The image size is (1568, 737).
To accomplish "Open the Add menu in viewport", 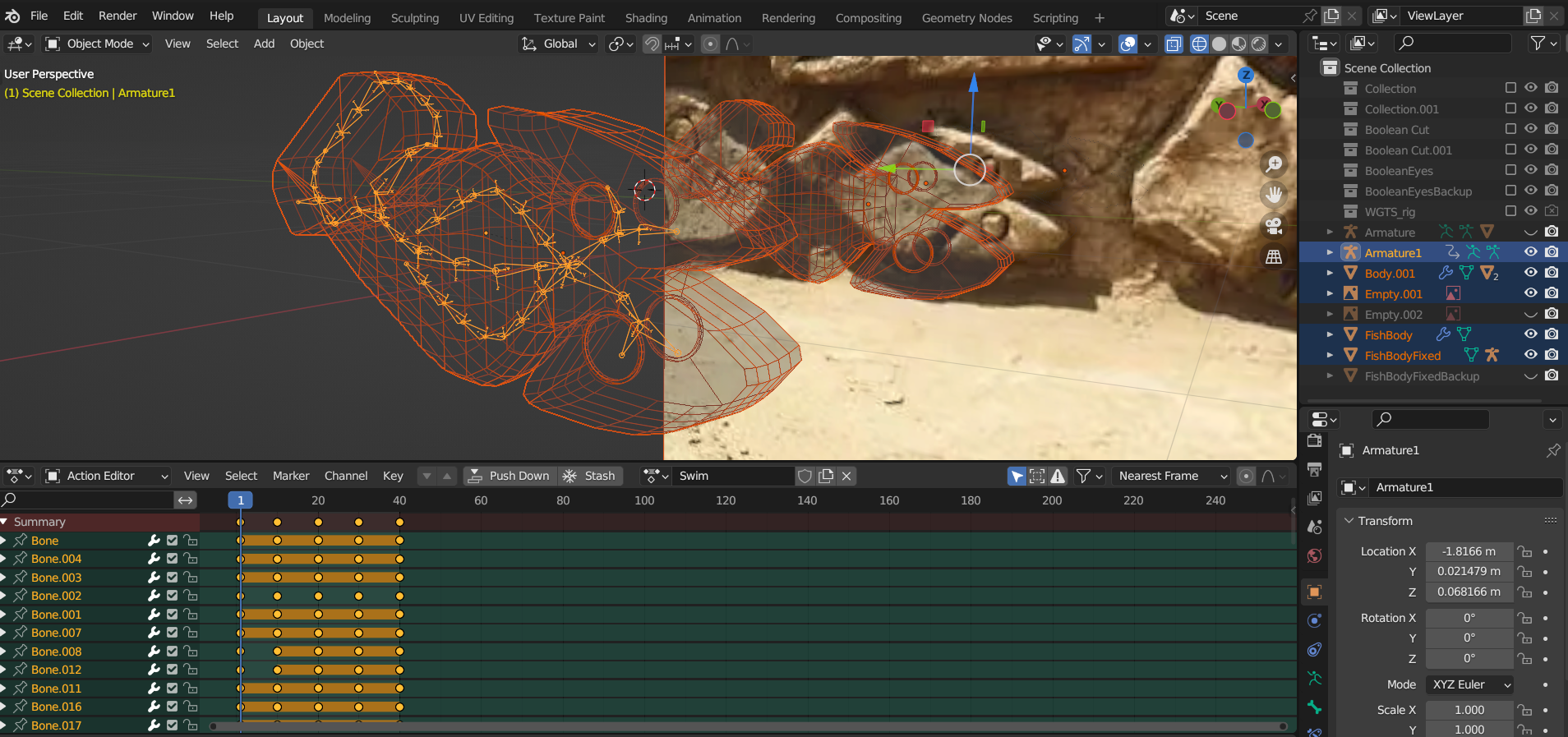I will point(264,44).
